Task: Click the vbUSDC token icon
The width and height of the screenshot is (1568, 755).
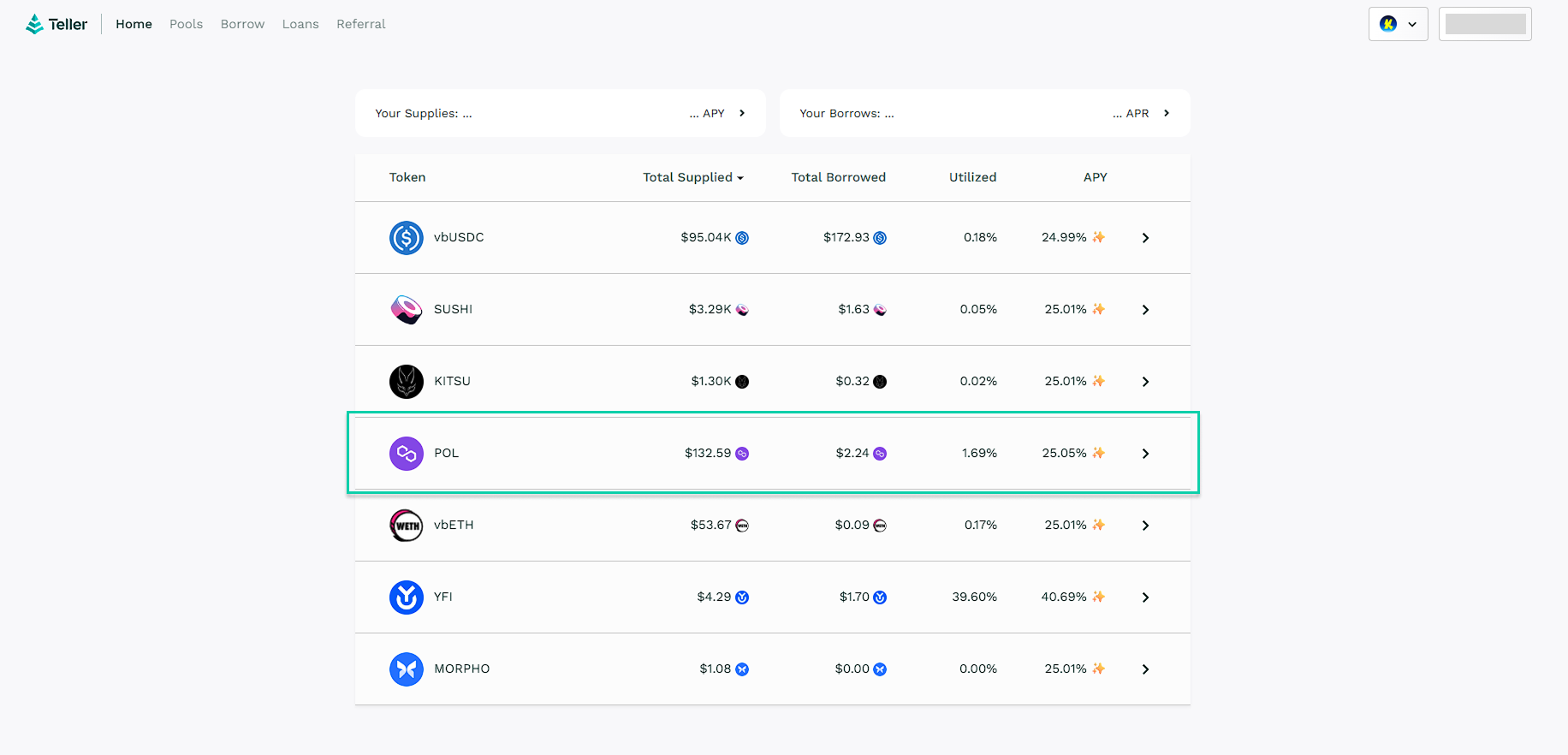Action: [x=407, y=238]
